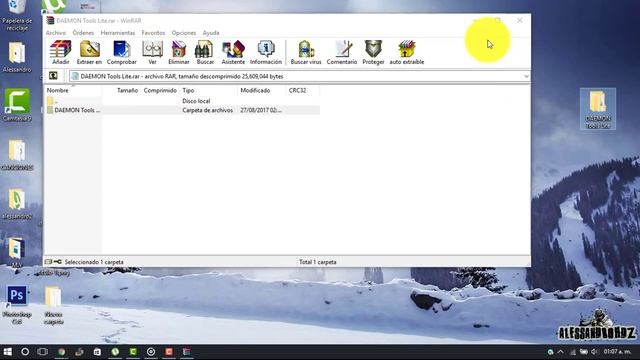The width and height of the screenshot is (640, 360).
Task: Open the Papelera de reciclaje desktop icon
Action: click(x=17, y=16)
